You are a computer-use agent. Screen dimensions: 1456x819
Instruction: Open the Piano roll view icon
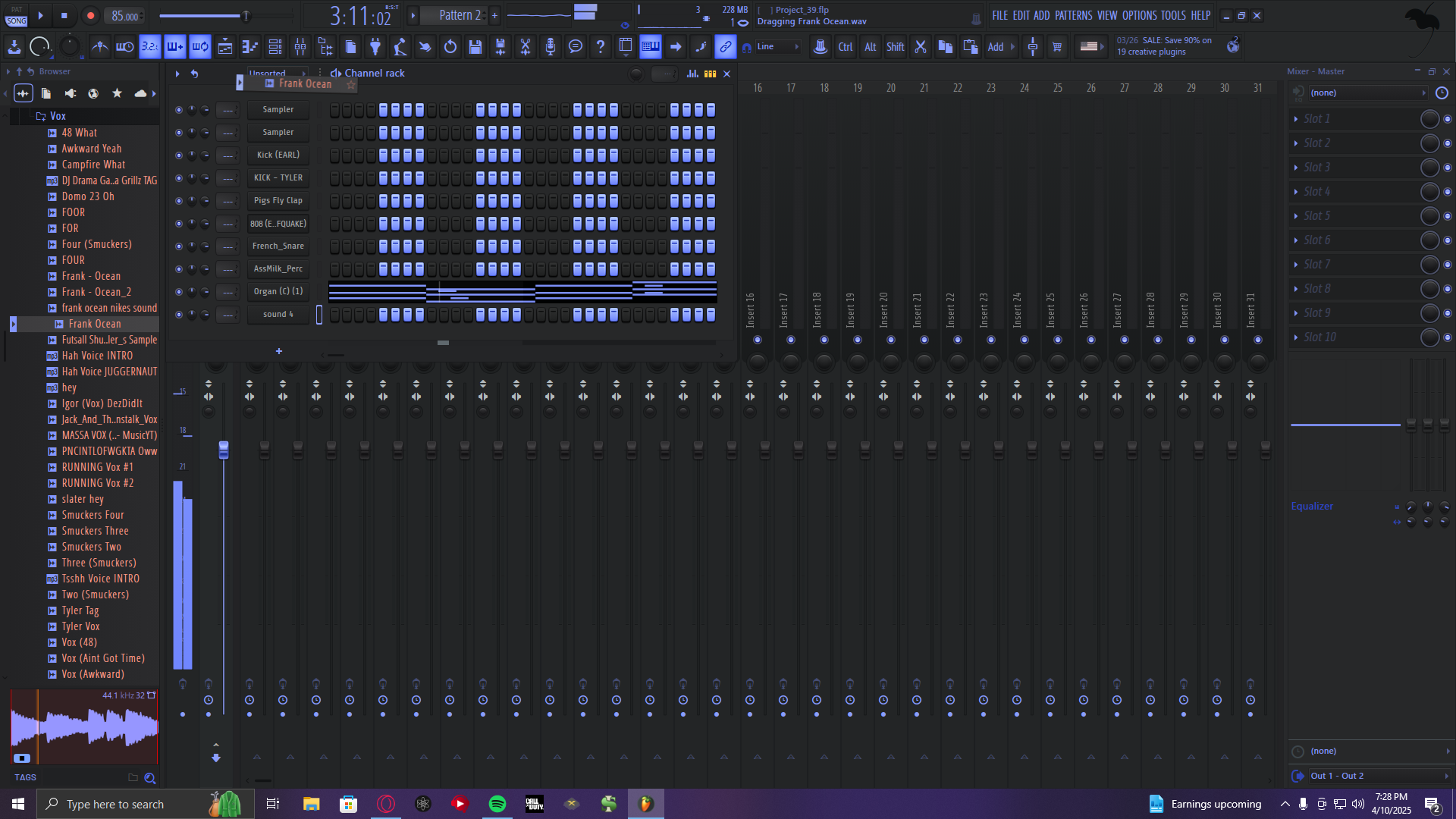click(250, 47)
